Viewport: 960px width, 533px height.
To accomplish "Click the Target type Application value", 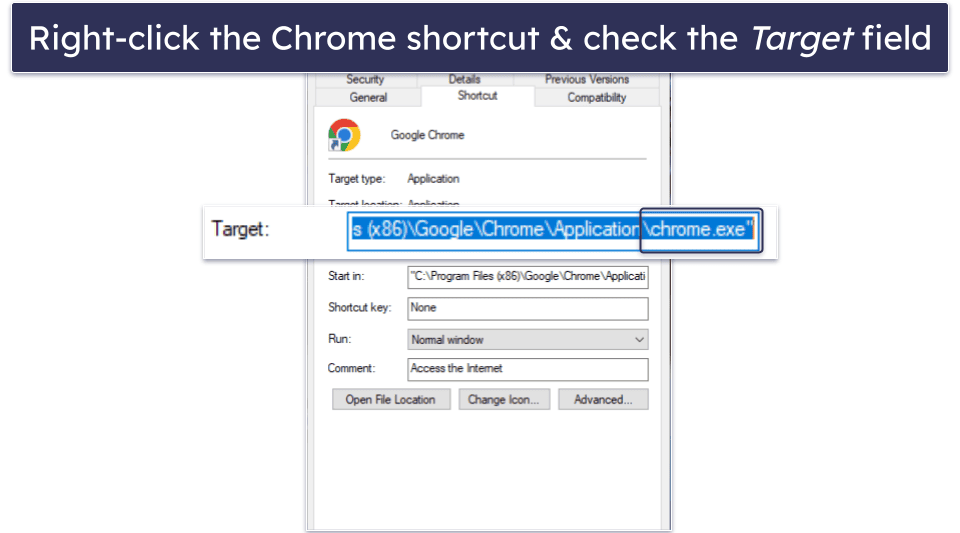I will [x=433, y=179].
